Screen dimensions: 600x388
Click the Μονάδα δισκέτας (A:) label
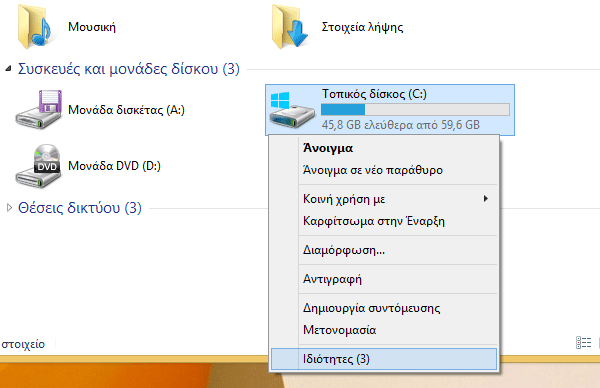(x=126, y=110)
